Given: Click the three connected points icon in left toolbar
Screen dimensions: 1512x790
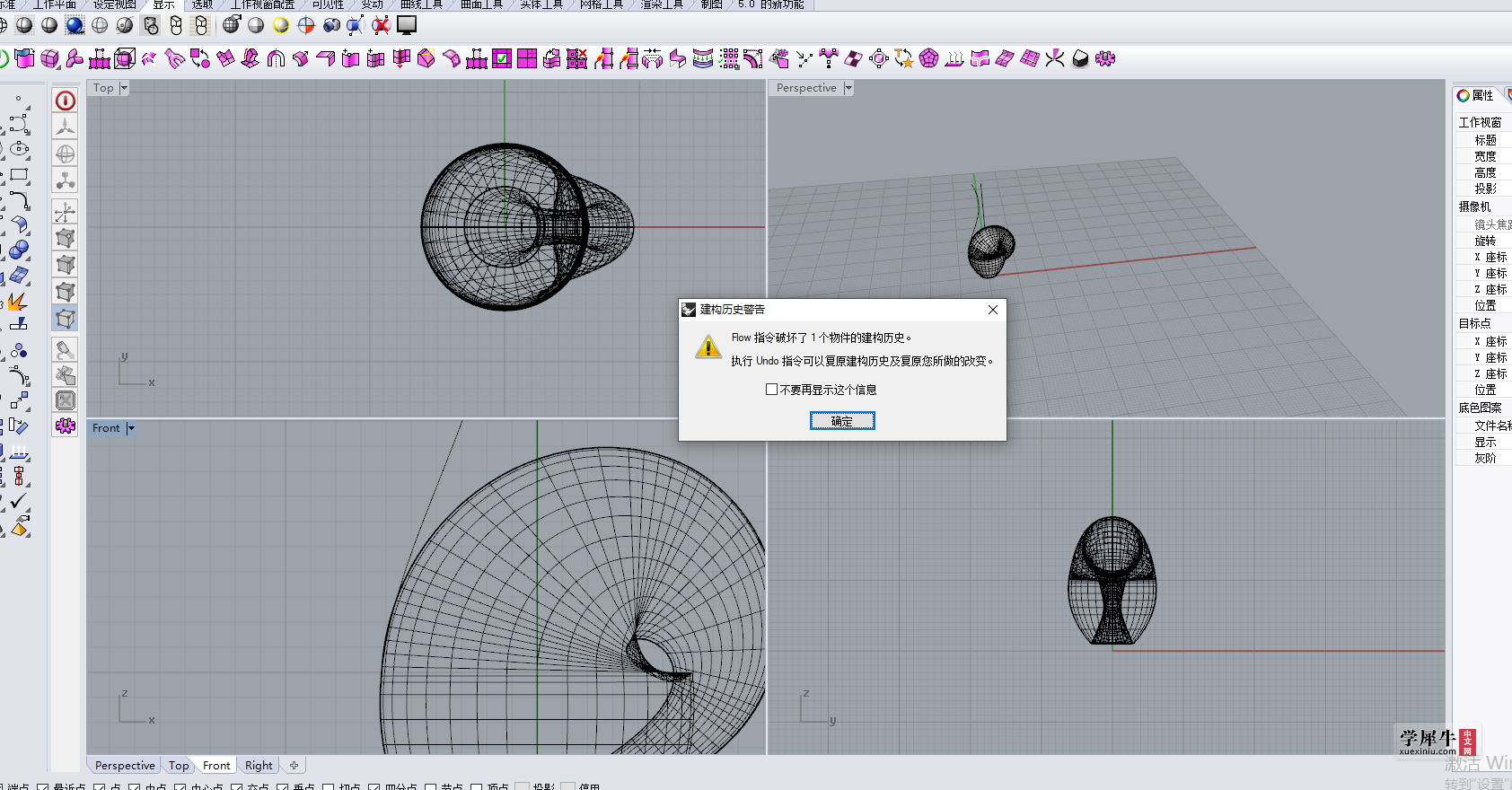Looking at the screenshot, I should (x=66, y=180).
